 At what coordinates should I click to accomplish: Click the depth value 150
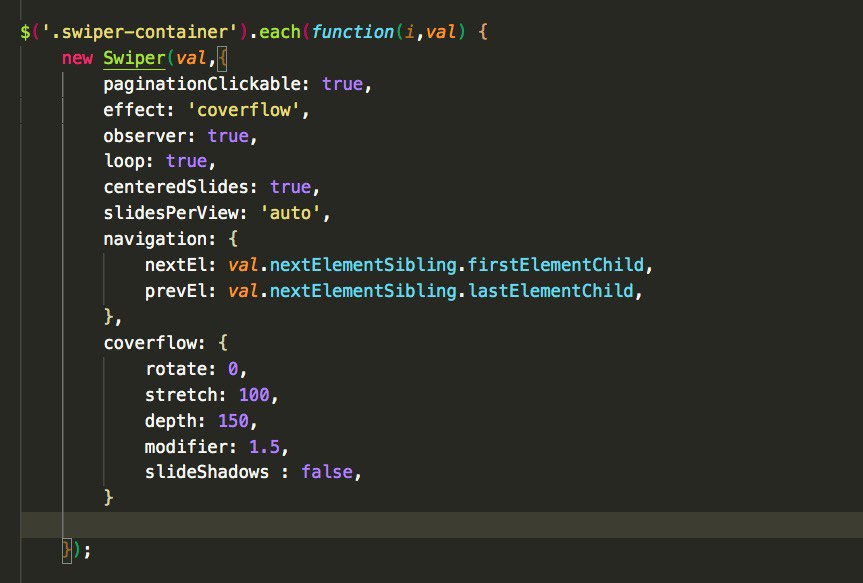click(233, 421)
